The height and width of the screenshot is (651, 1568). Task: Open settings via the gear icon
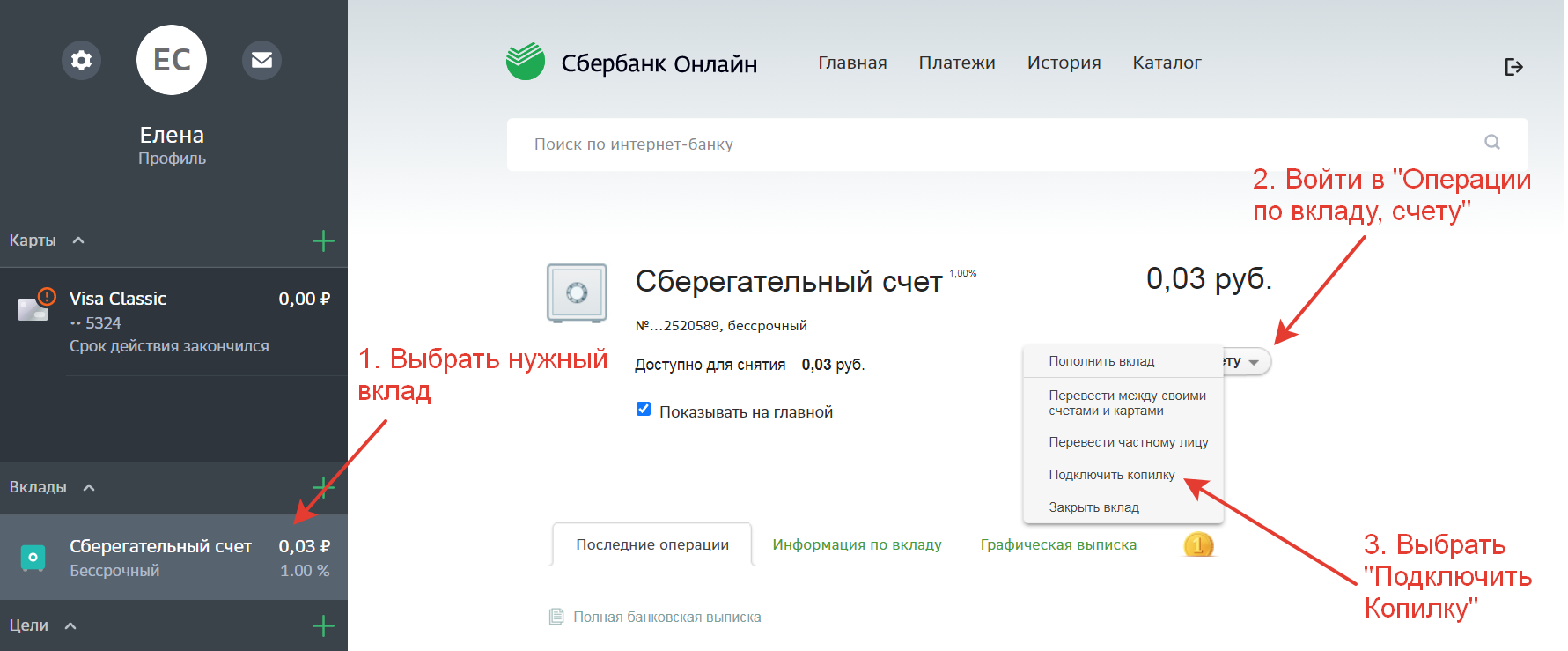(x=81, y=60)
